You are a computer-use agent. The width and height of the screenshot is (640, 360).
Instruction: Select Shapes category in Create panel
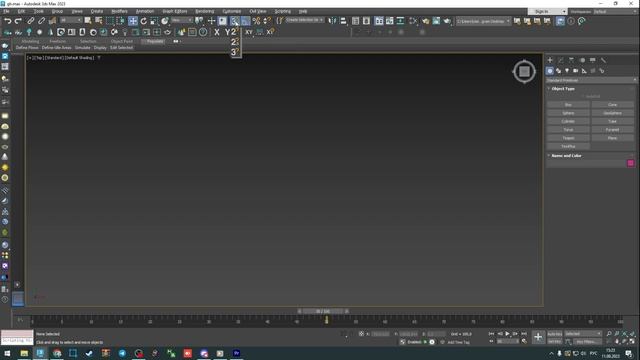pyautogui.click(x=558, y=71)
